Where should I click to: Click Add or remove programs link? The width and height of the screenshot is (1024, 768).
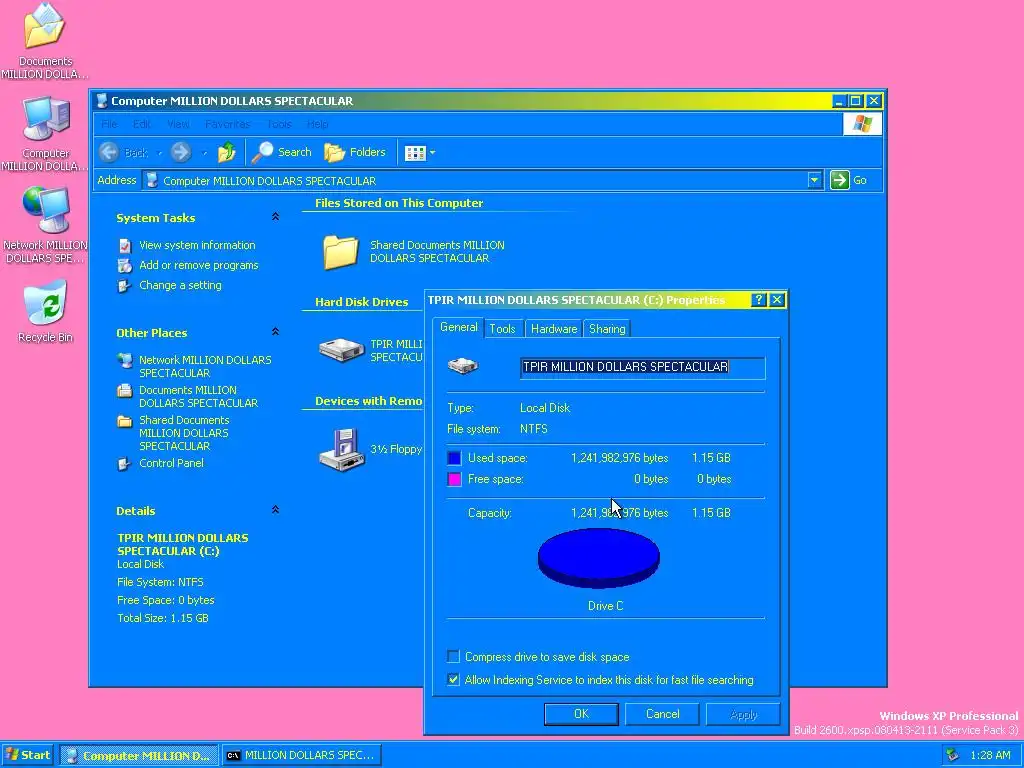pyautogui.click(x=199, y=265)
